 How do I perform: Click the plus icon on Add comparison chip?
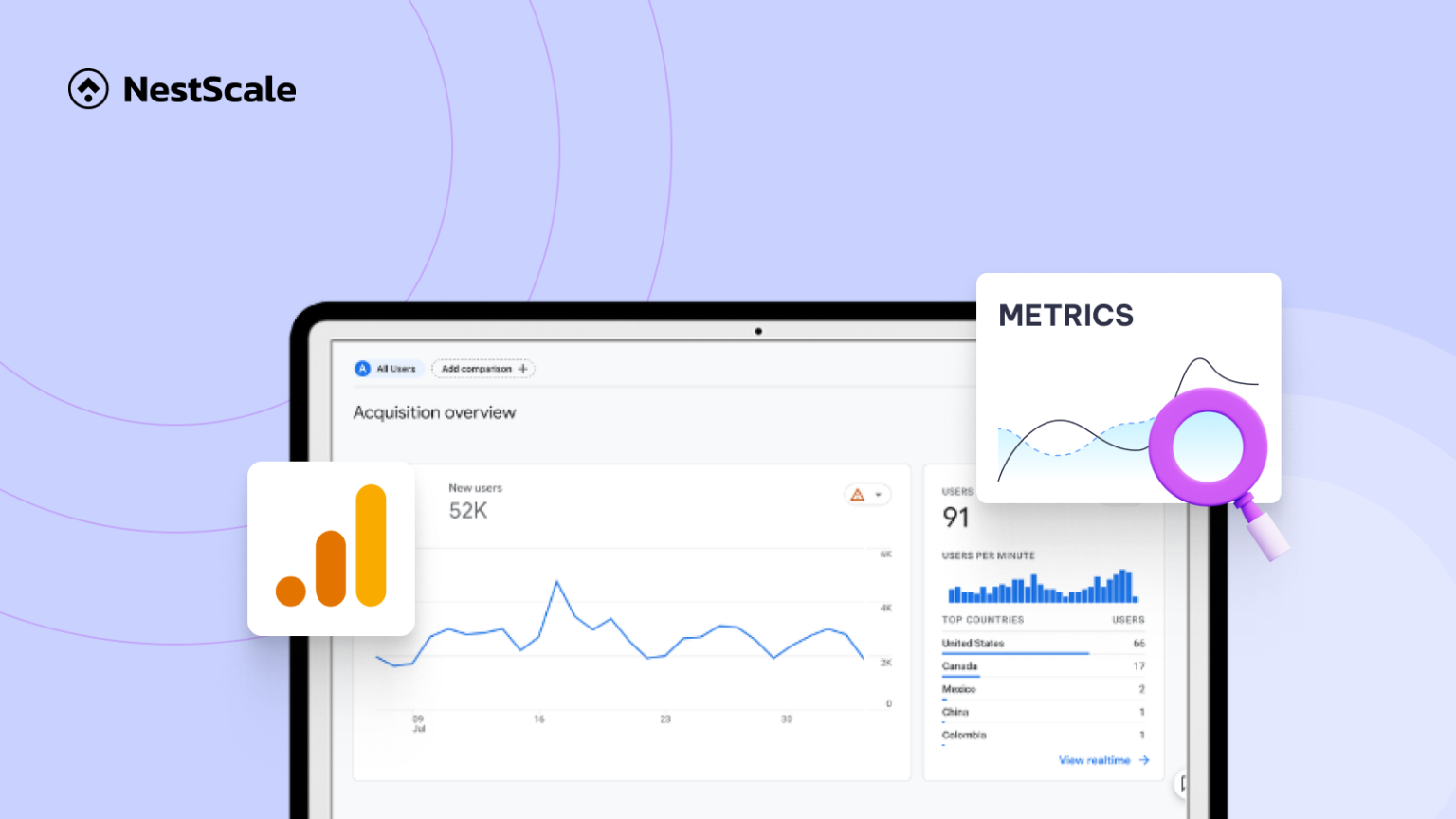522,369
